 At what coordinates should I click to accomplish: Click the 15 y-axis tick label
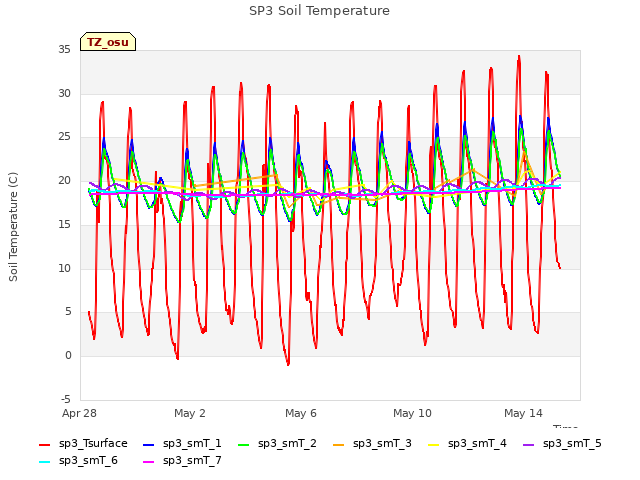click(64, 224)
